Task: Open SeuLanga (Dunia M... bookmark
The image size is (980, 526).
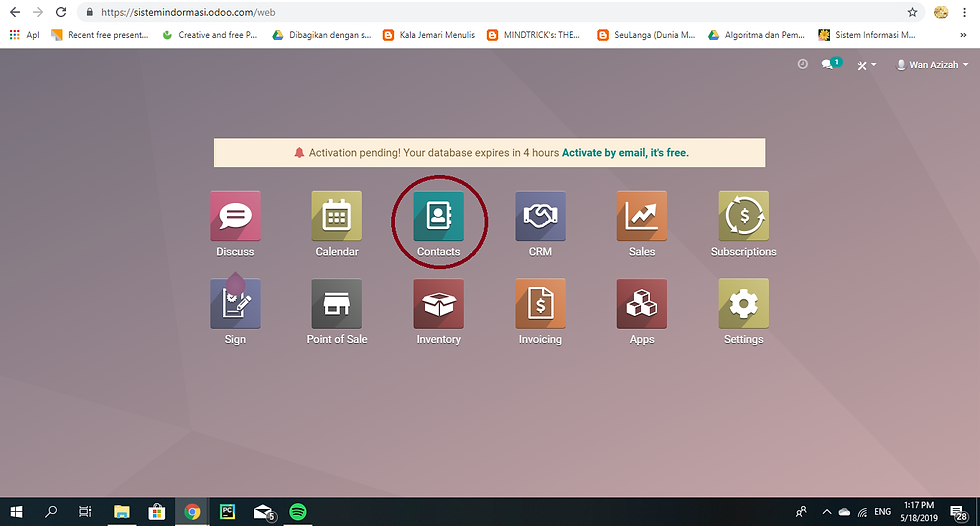Action: 647,35
